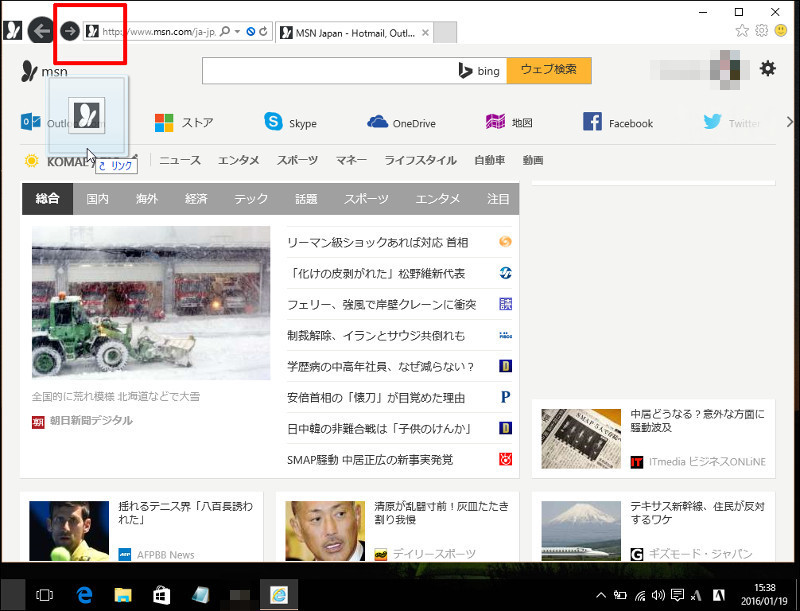Image resolution: width=800 pixels, height=611 pixels.
Task: Expand more services with the right chevron
Action: click(x=787, y=121)
